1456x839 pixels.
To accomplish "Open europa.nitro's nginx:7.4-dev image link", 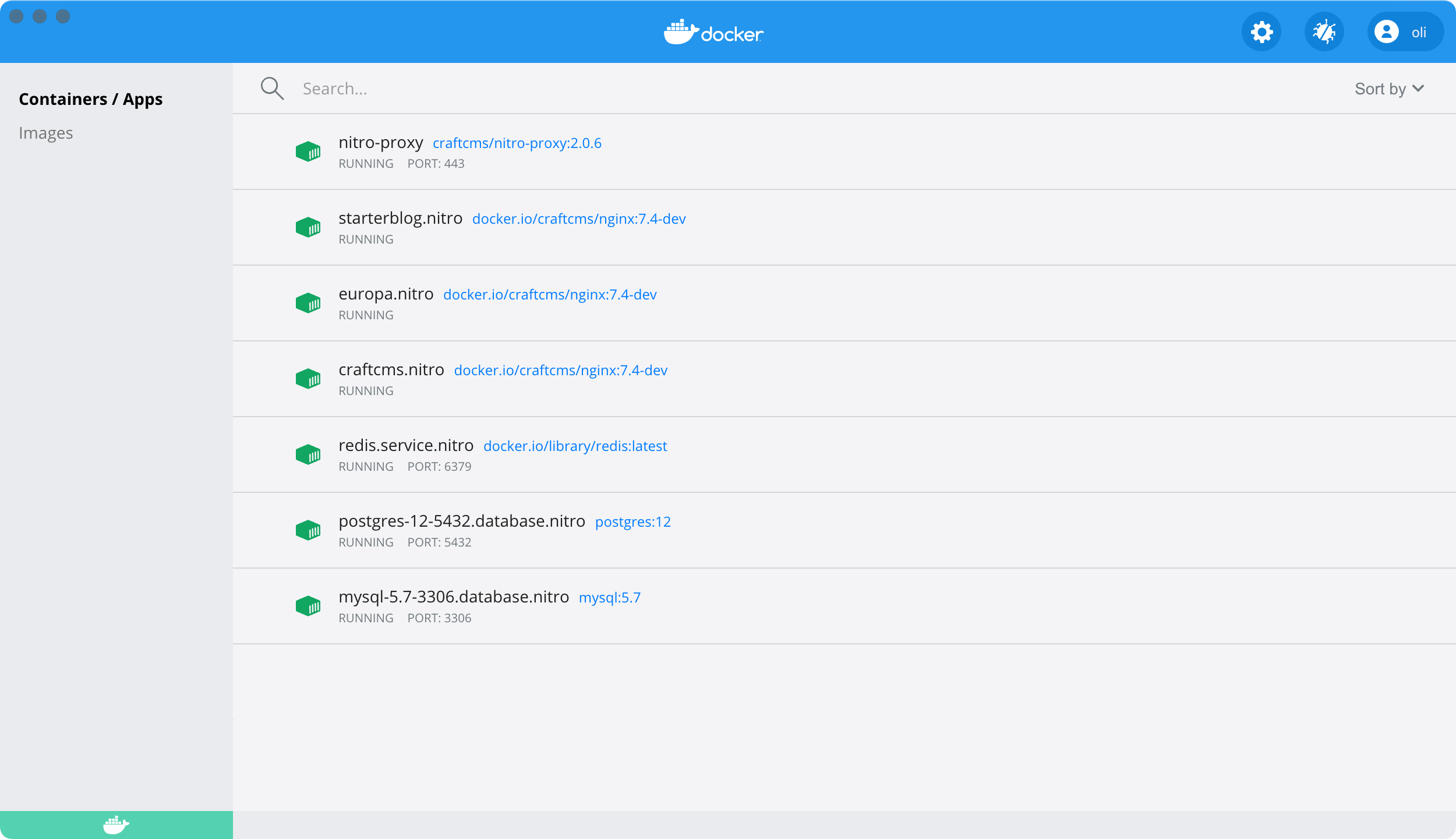I will coord(550,295).
